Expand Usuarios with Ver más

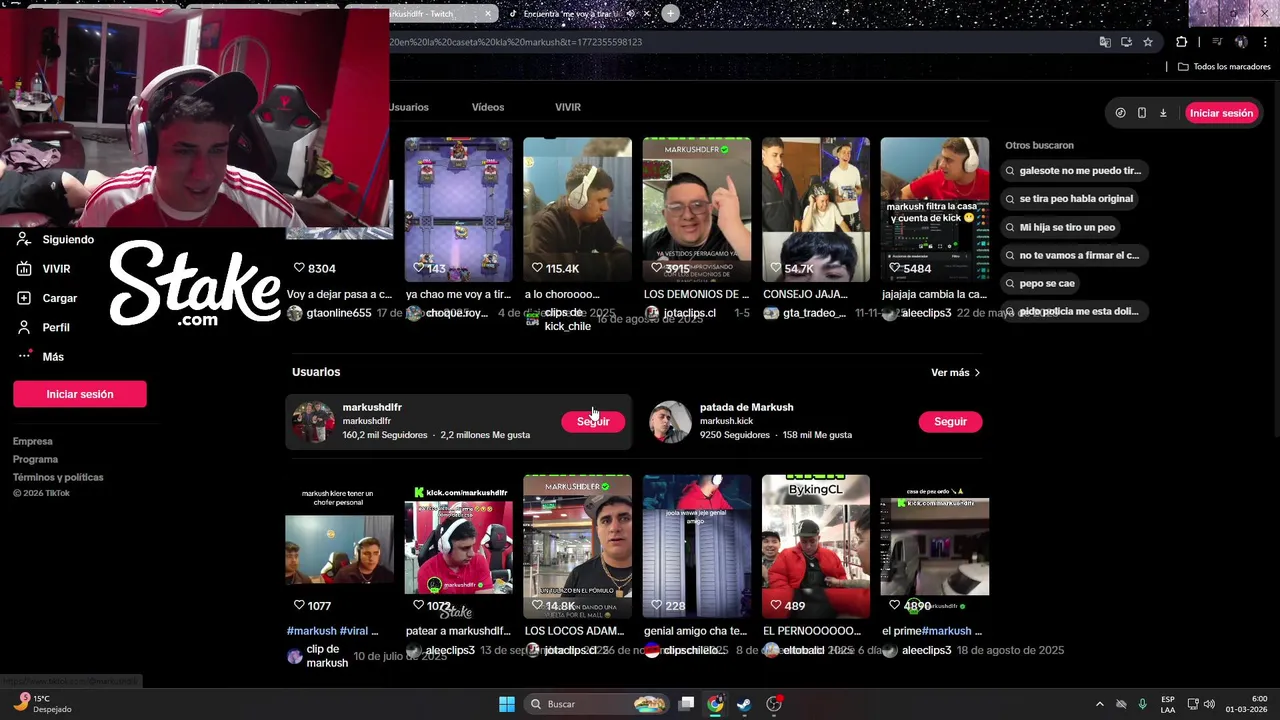click(x=956, y=373)
